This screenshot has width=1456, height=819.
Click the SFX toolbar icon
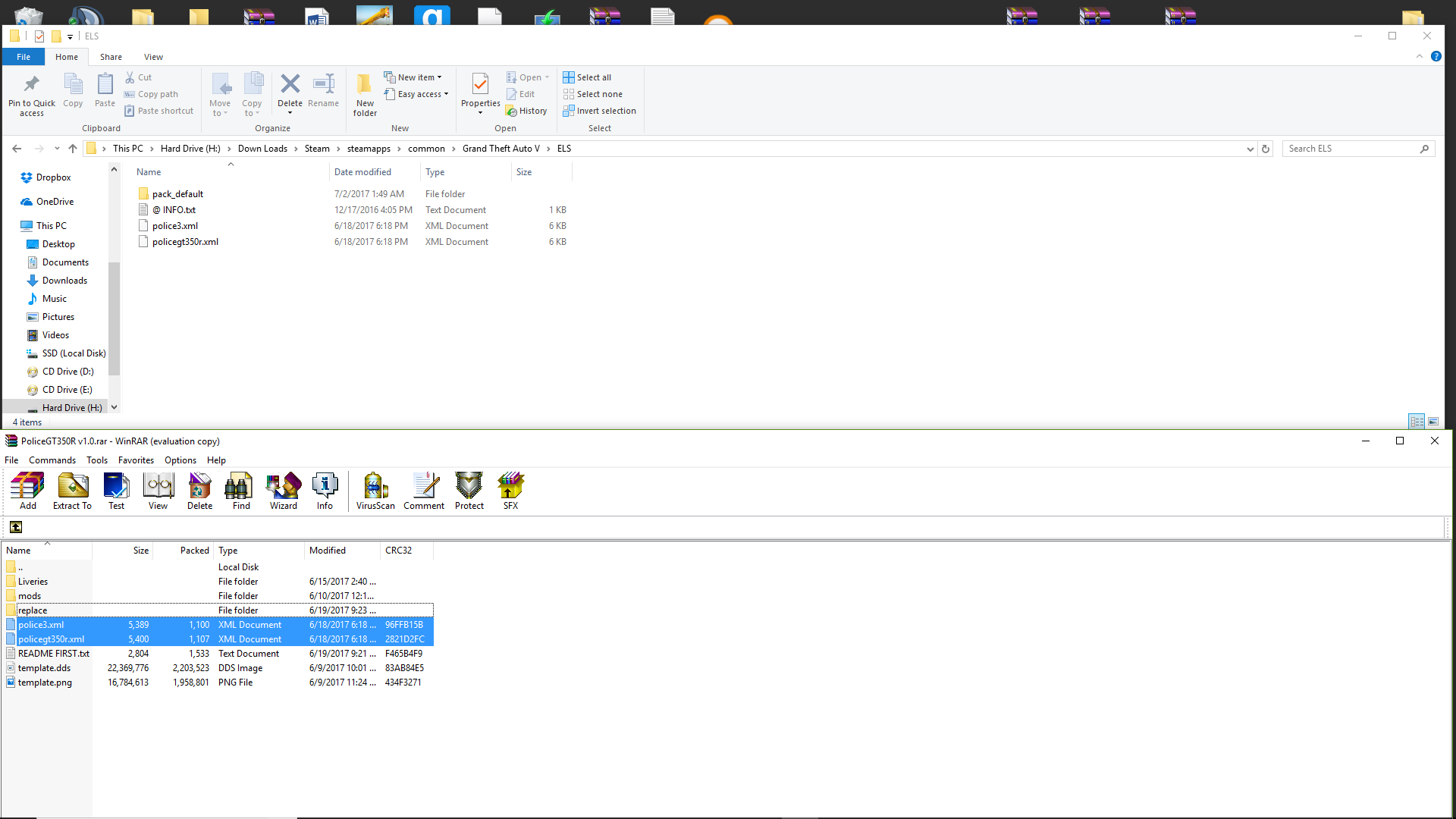tap(510, 491)
